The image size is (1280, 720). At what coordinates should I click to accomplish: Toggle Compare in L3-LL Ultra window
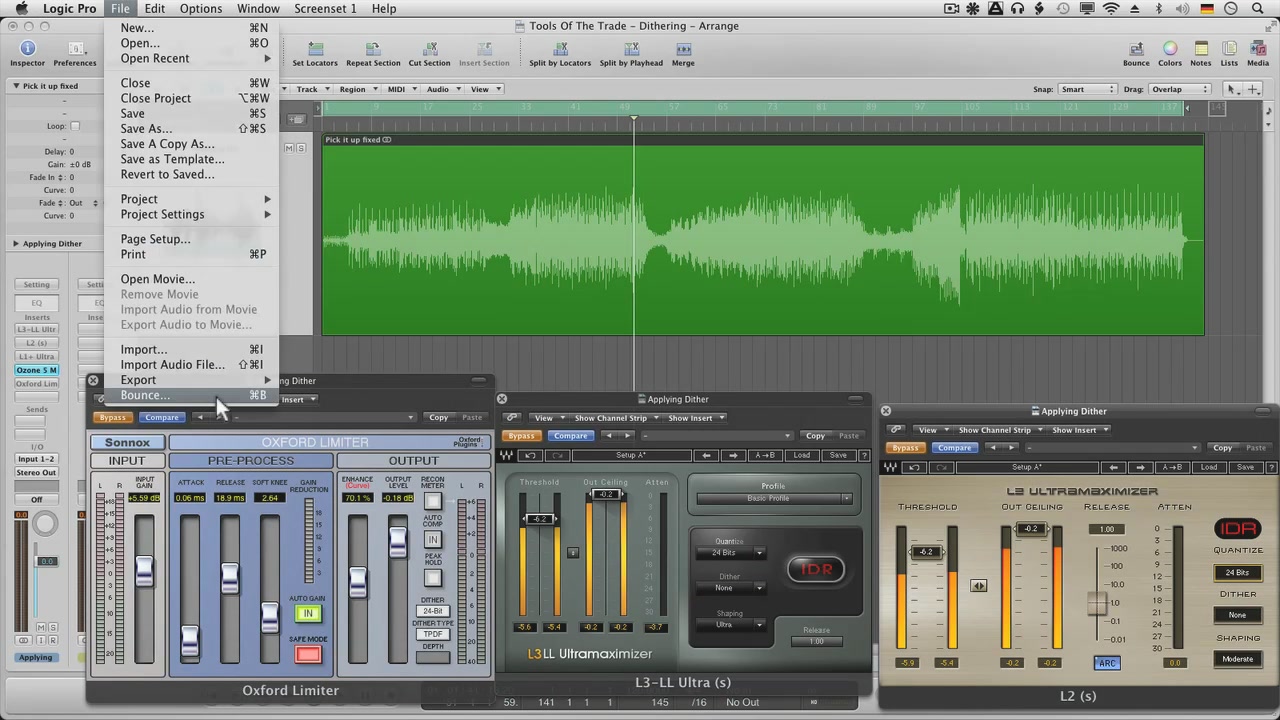(570, 436)
